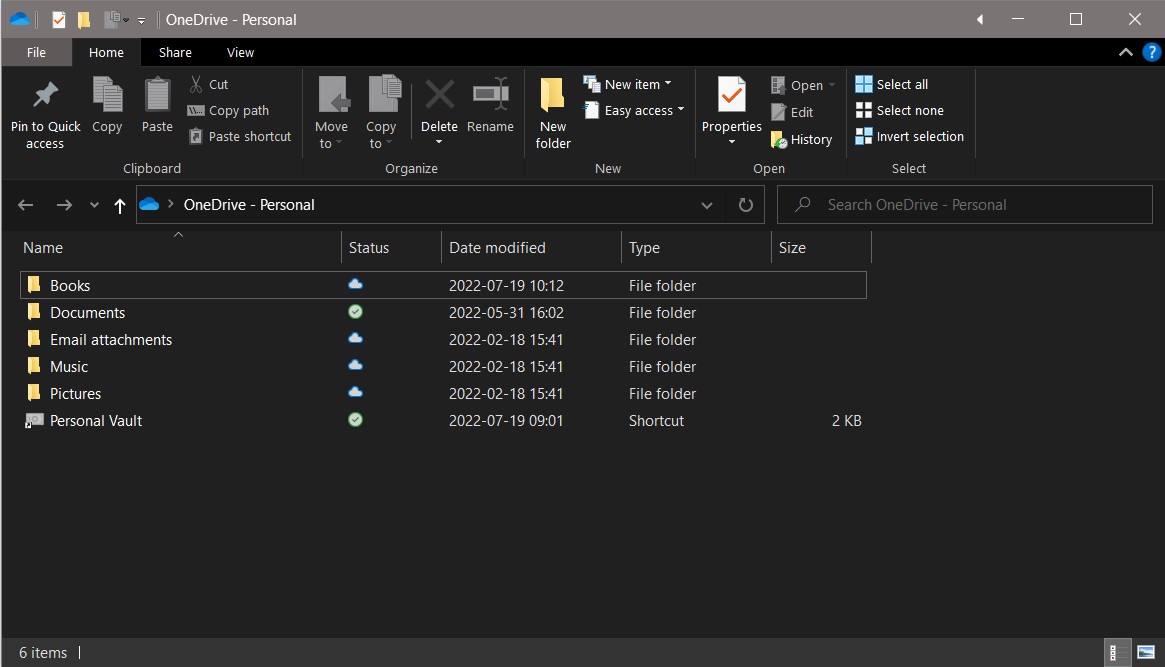Switch to large thumbnails view in status bar
This screenshot has width=1165, height=667.
[1145, 653]
